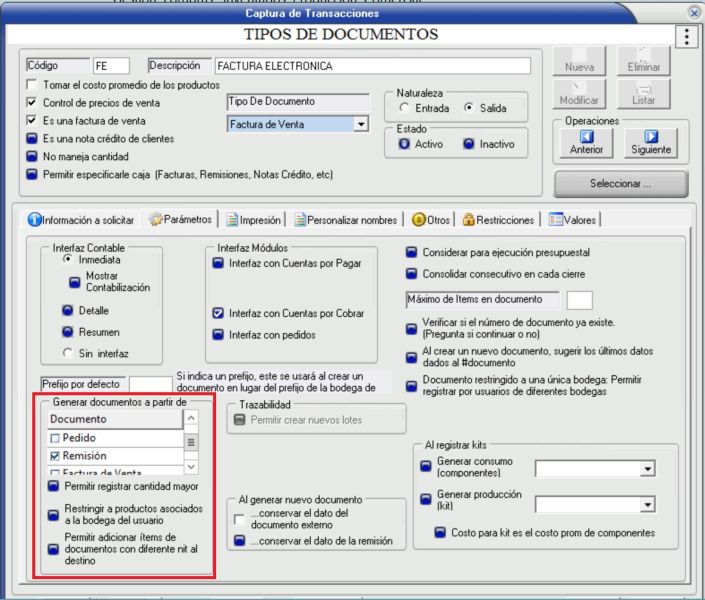Click the 'Prefijo por defecto' input field
Viewport: 705px width, 600px height.
(x=150, y=384)
